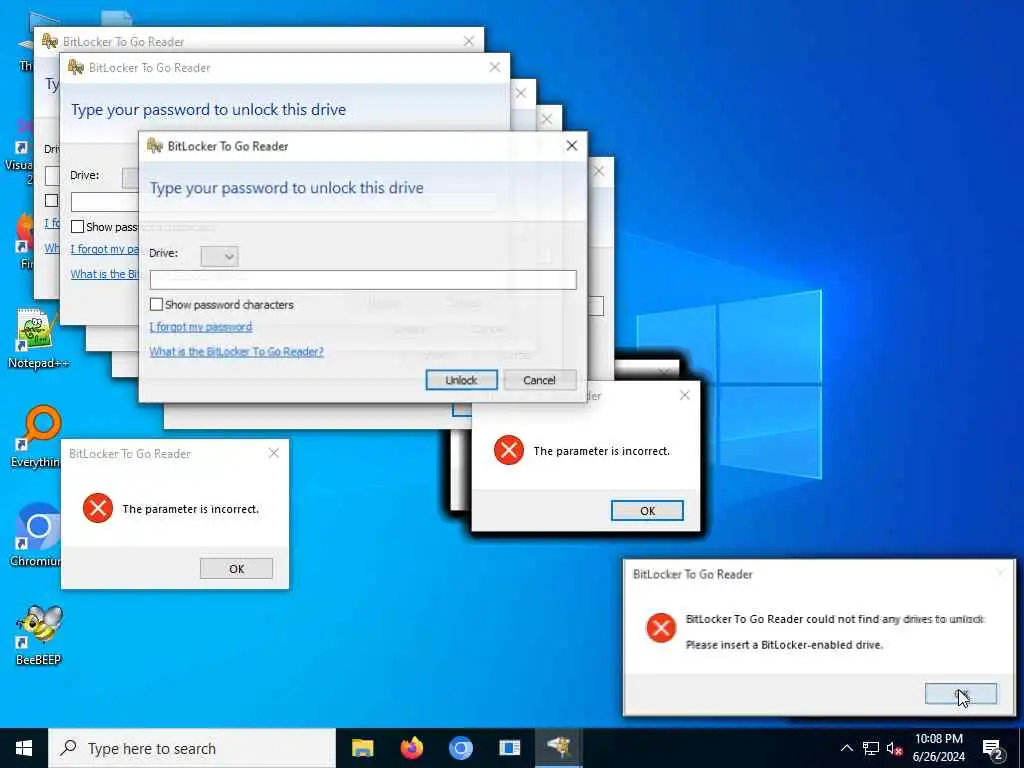Open Firefox from the taskbar
Viewport: 1024px width, 768px height.
411,748
